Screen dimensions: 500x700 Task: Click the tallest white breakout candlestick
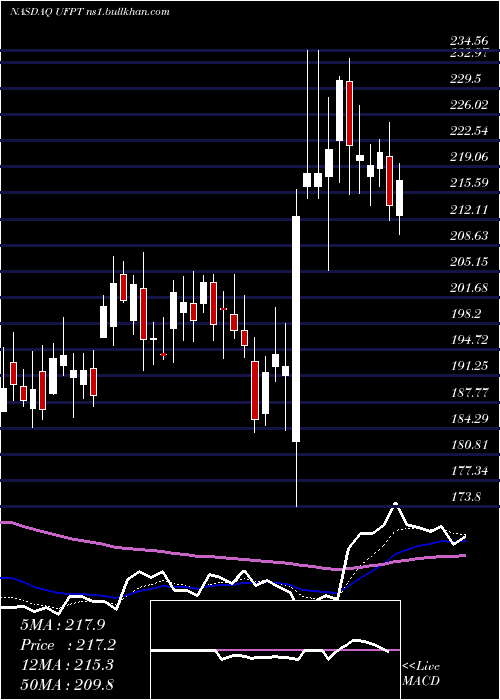coord(296,329)
